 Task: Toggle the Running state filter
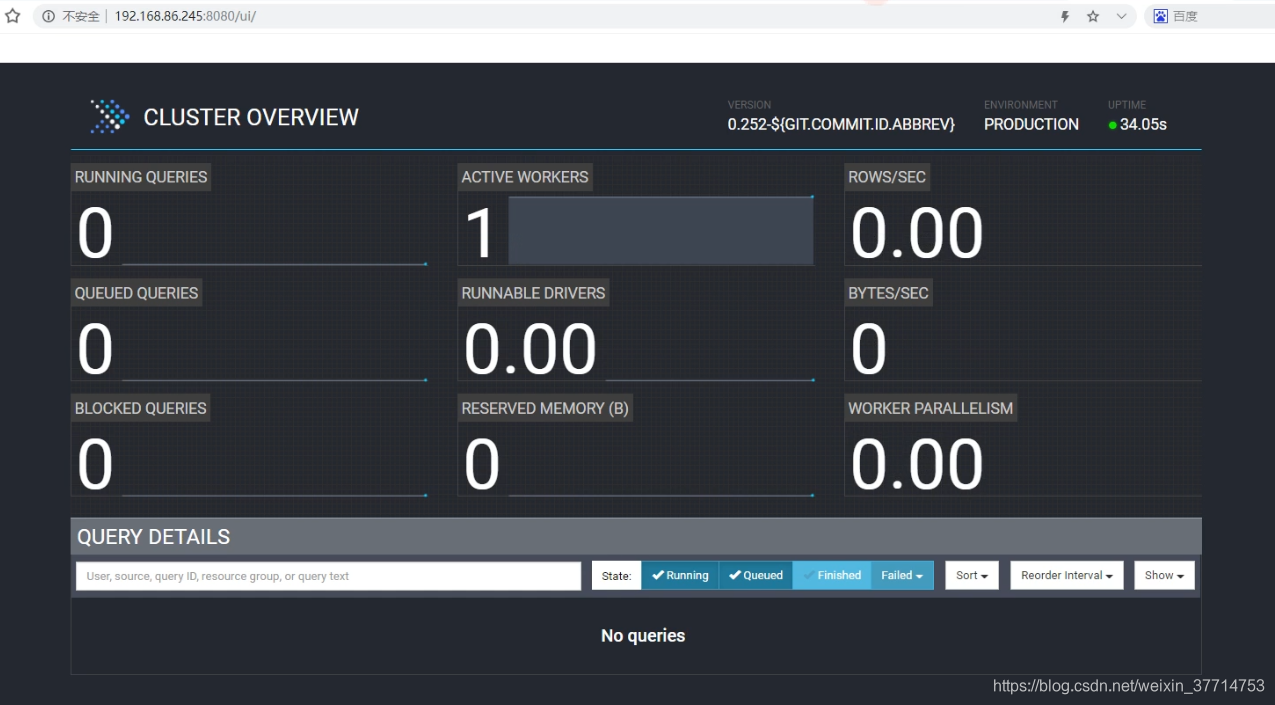point(680,575)
